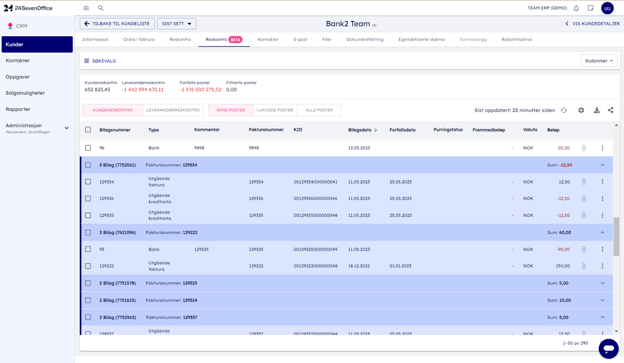Open the hamburger menu icon
The height and width of the screenshot is (363, 624).
pos(86,8)
